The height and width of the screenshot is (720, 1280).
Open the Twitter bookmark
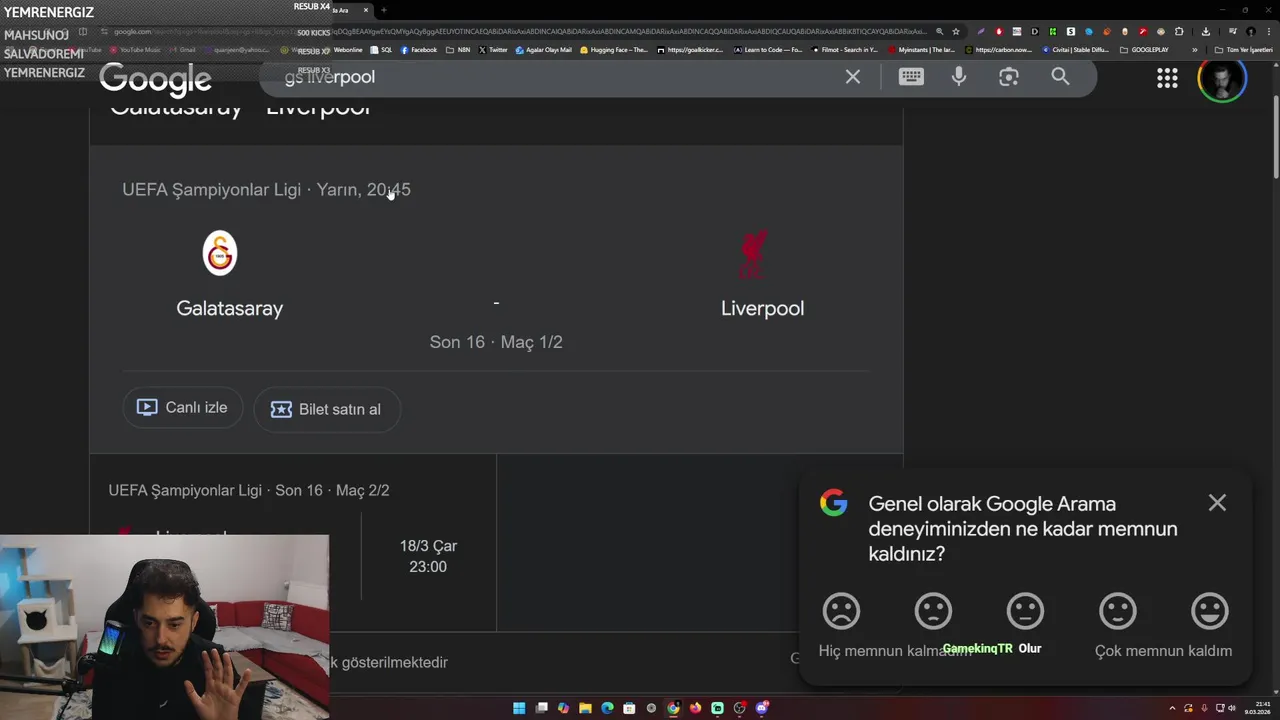pyautogui.click(x=493, y=49)
